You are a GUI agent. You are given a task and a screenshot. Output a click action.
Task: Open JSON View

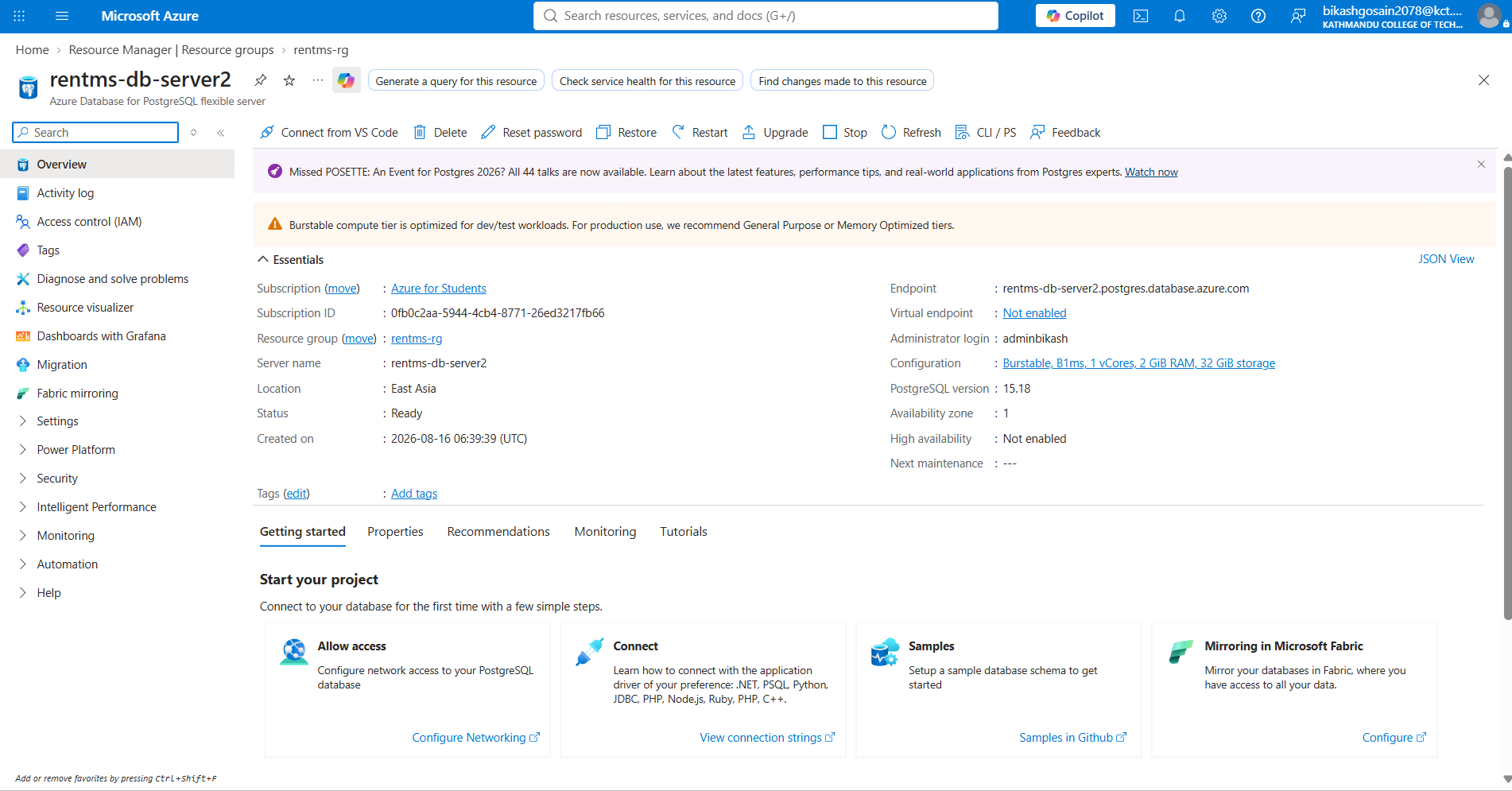(1446, 259)
